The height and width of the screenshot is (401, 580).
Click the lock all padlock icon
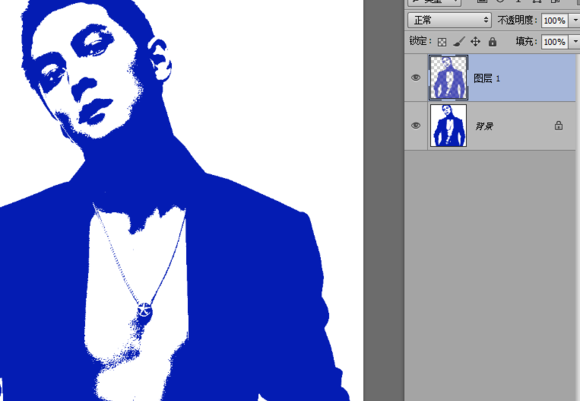click(x=492, y=41)
